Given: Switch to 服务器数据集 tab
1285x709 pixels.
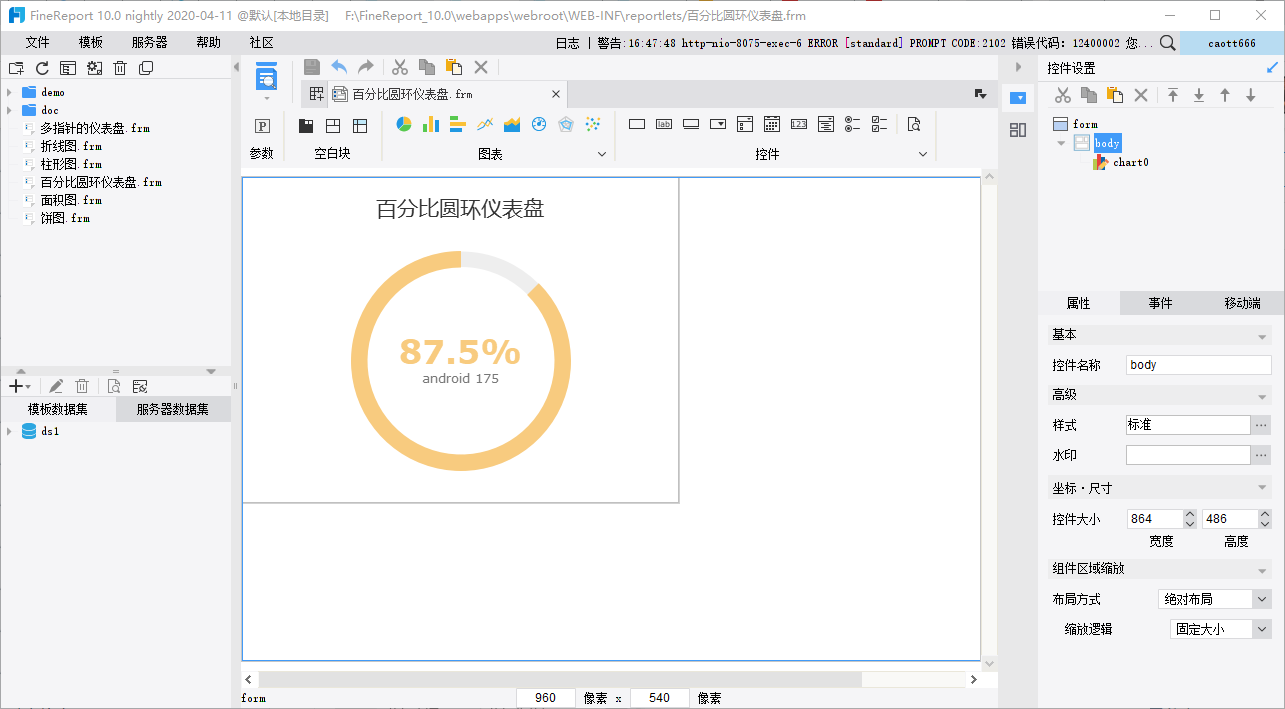Looking at the screenshot, I should coord(173,410).
